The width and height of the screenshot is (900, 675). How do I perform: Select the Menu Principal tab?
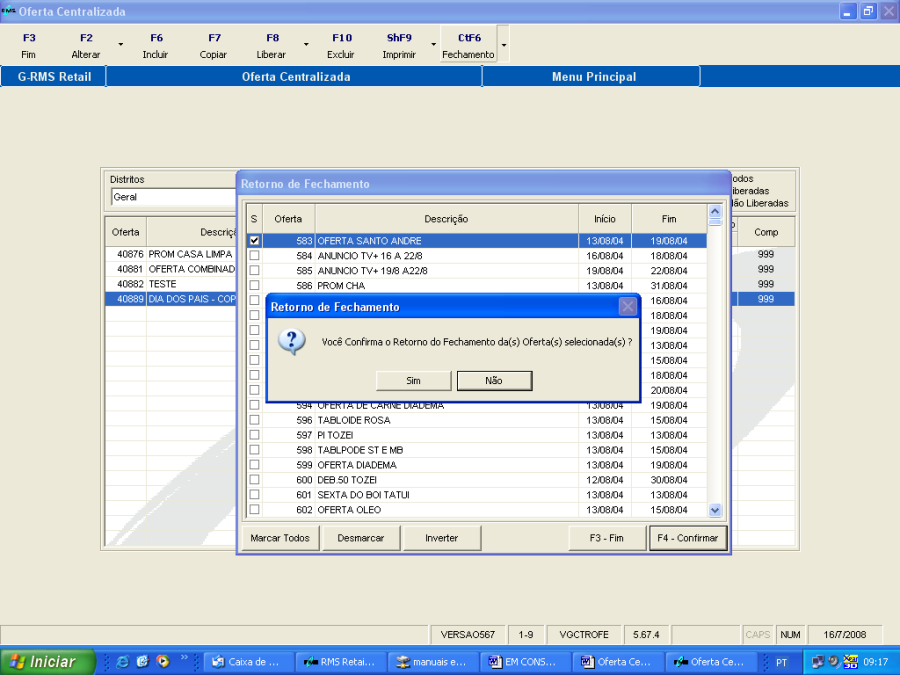point(593,77)
